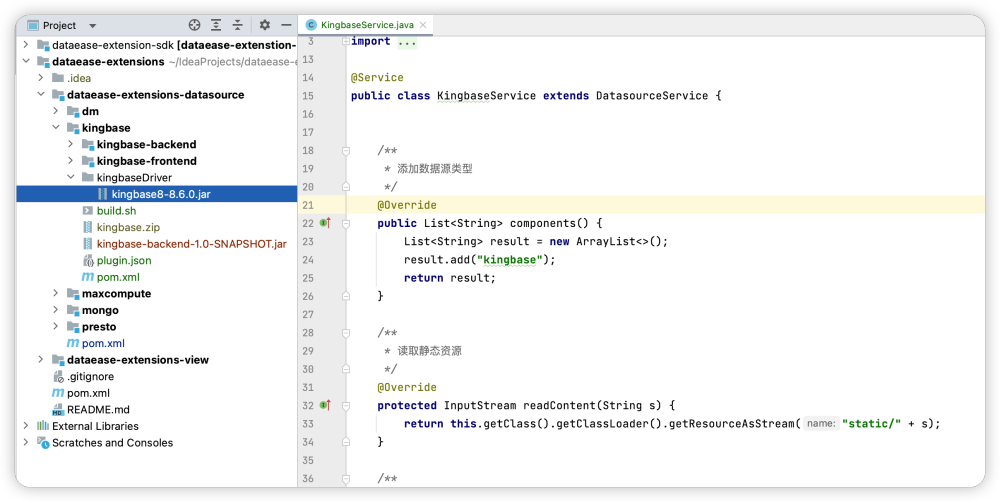Image resolution: width=1000 pixels, height=502 pixels.
Task: Select the README.md file
Action: click(x=98, y=410)
